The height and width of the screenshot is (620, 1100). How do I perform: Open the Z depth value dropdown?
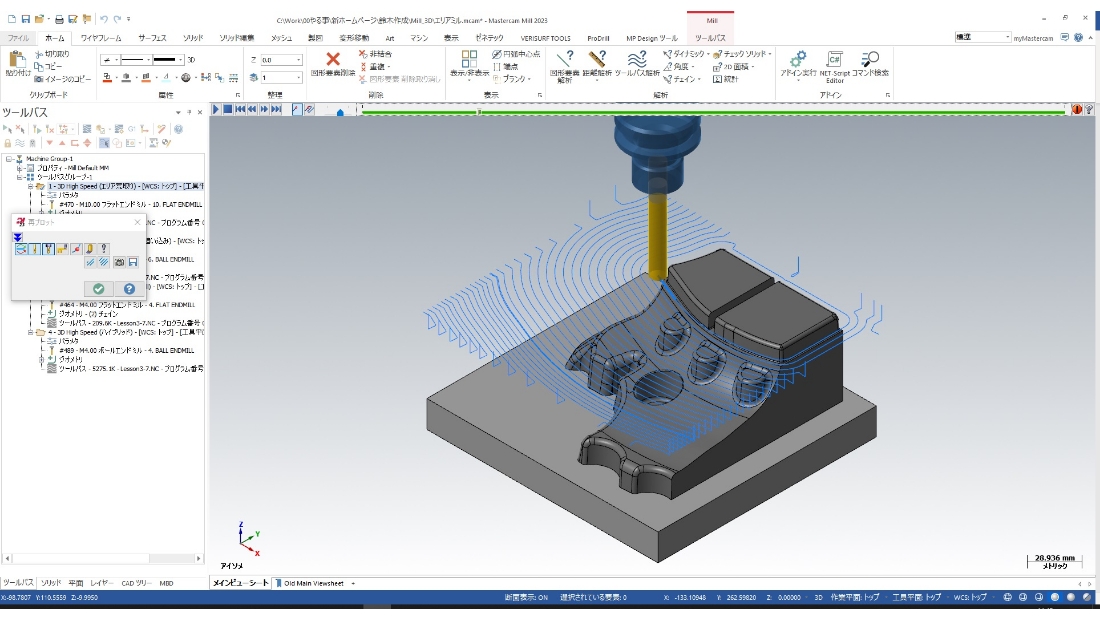pos(298,60)
